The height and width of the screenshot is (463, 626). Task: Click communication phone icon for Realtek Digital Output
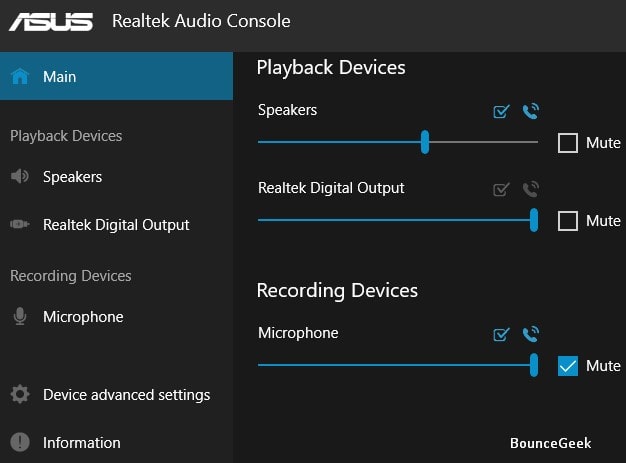click(x=530, y=188)
